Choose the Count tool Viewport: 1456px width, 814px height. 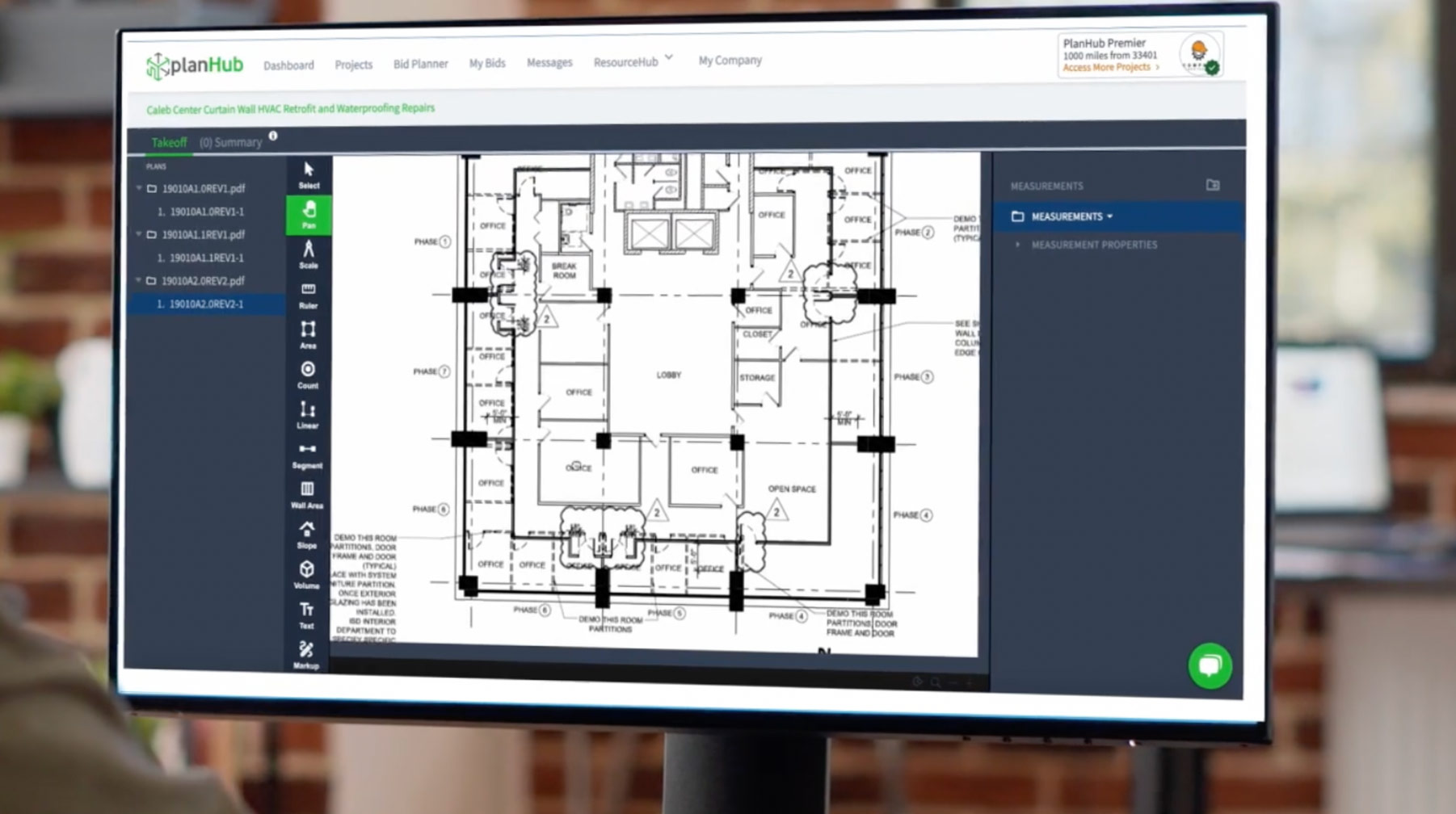coord(307,376)
